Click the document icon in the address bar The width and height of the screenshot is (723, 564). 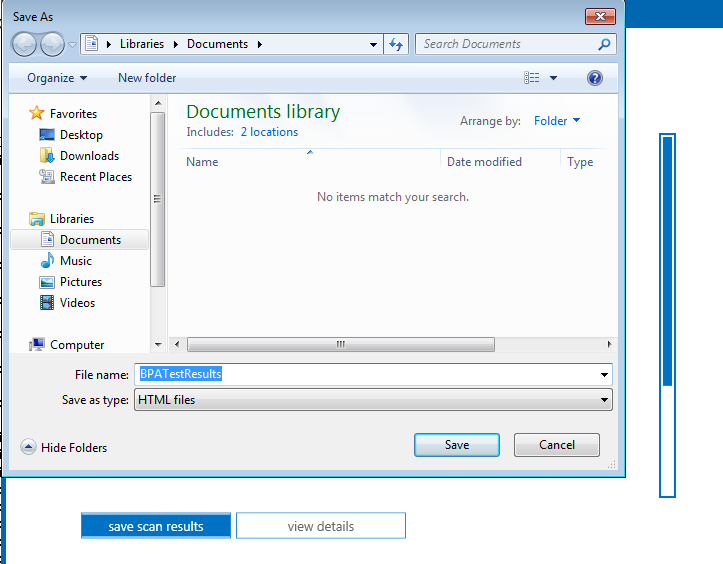[92, 44]
